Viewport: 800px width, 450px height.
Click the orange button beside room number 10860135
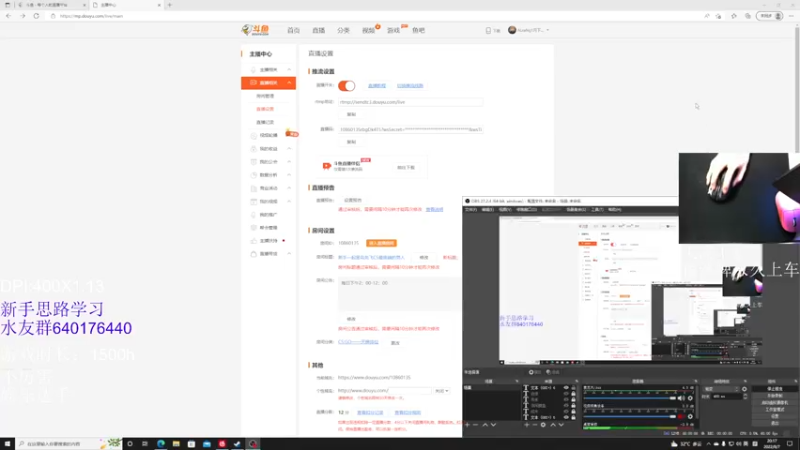[x=381, y=243]
